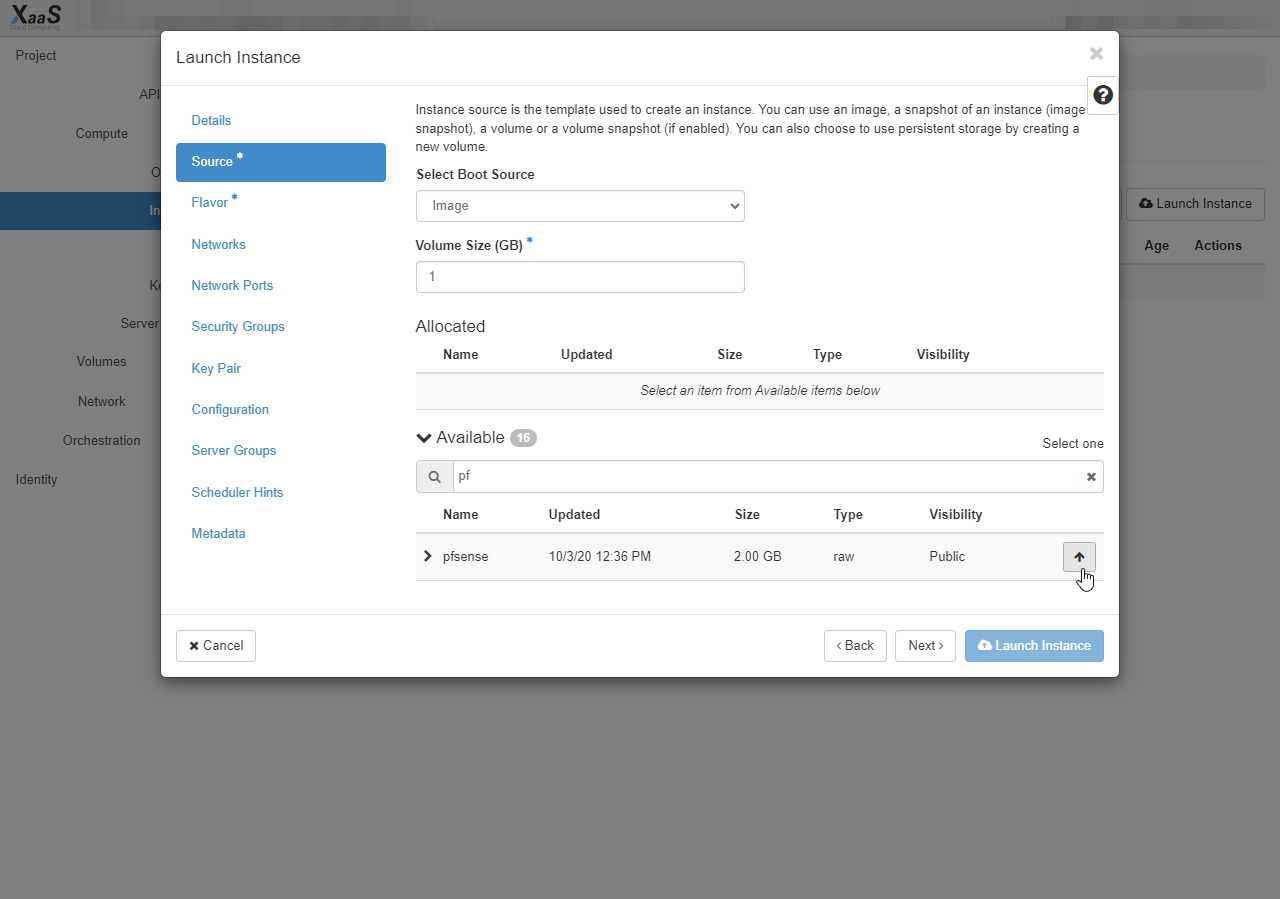
Task: Click the Volume Size input field
Action: tap(580, 277)
